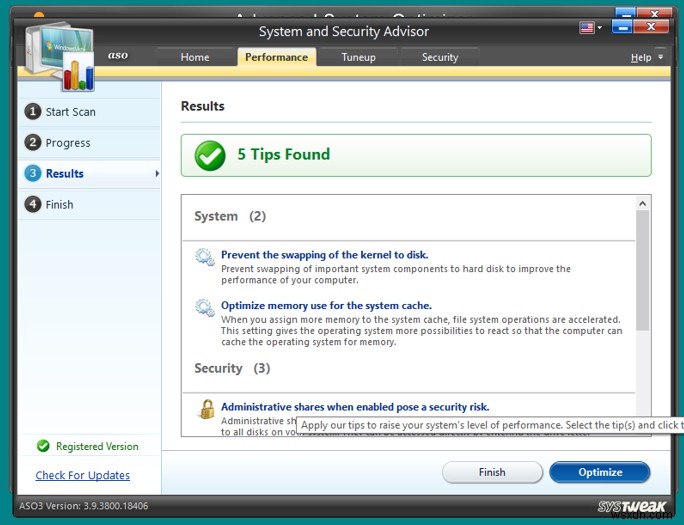The image size is (684, 525).
Task: Click the step 4 number icon
Action: tap(33, 204)
